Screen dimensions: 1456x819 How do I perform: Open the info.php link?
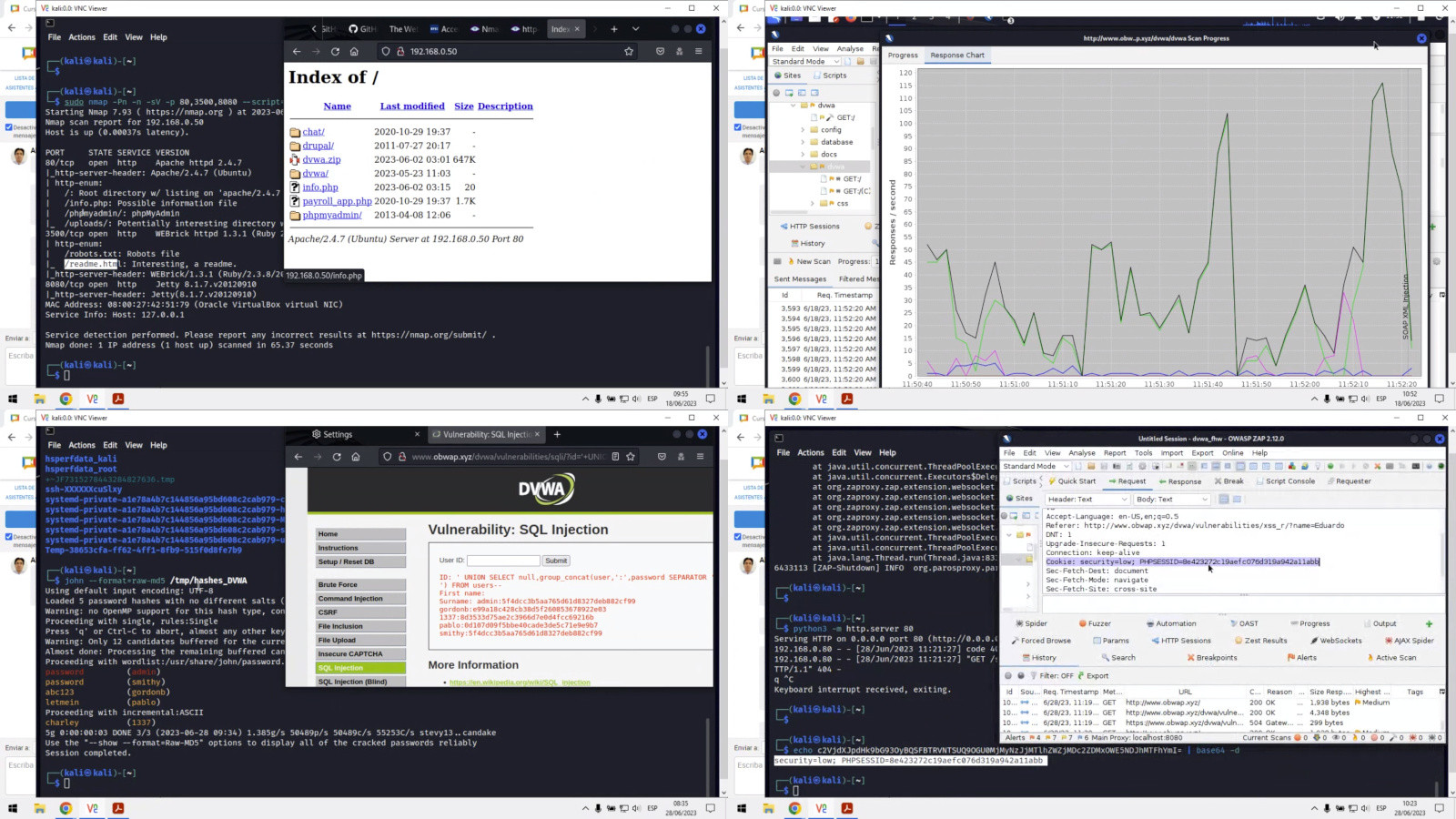coord(320,187)
